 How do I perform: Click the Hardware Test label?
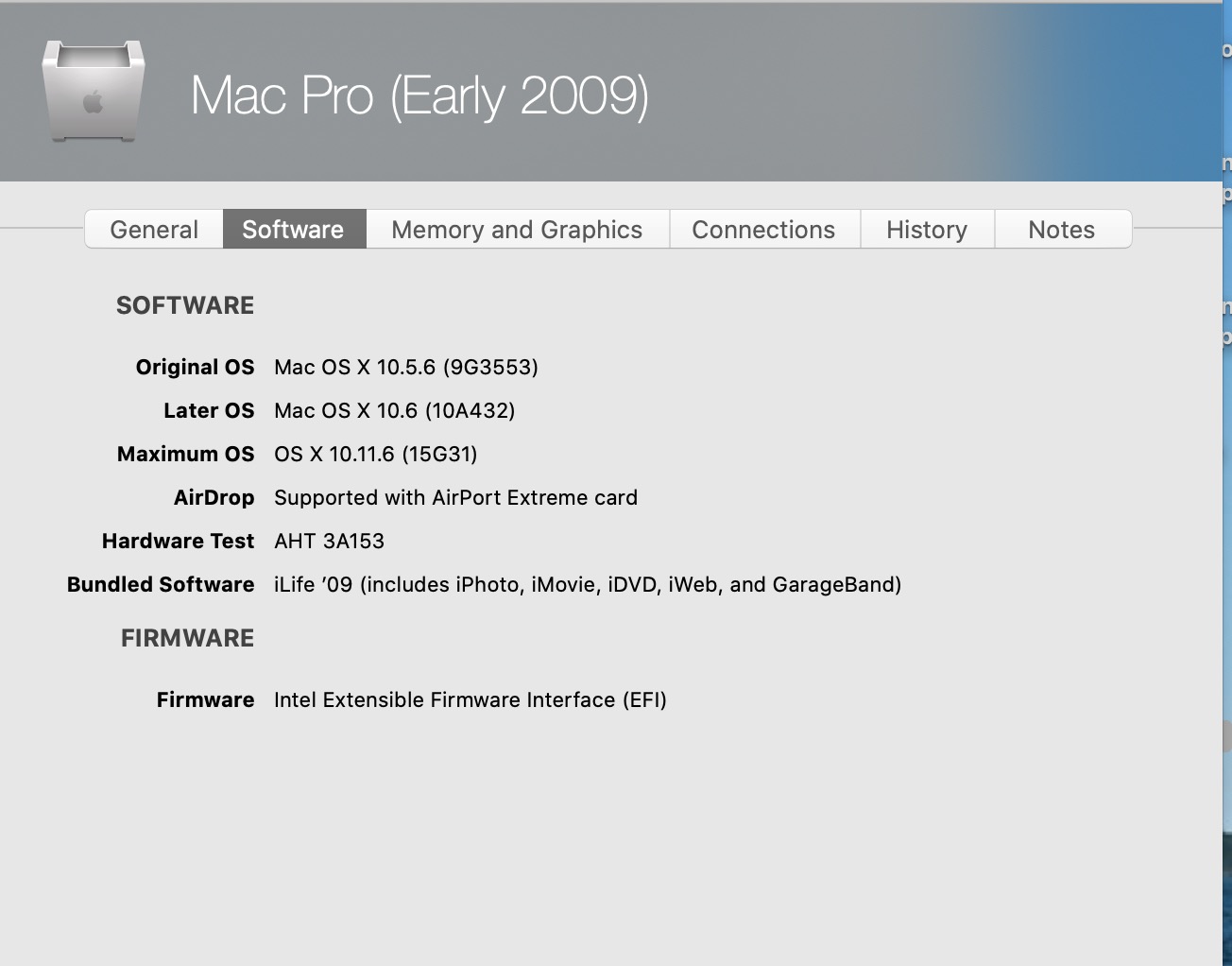(x=178, y=541)
